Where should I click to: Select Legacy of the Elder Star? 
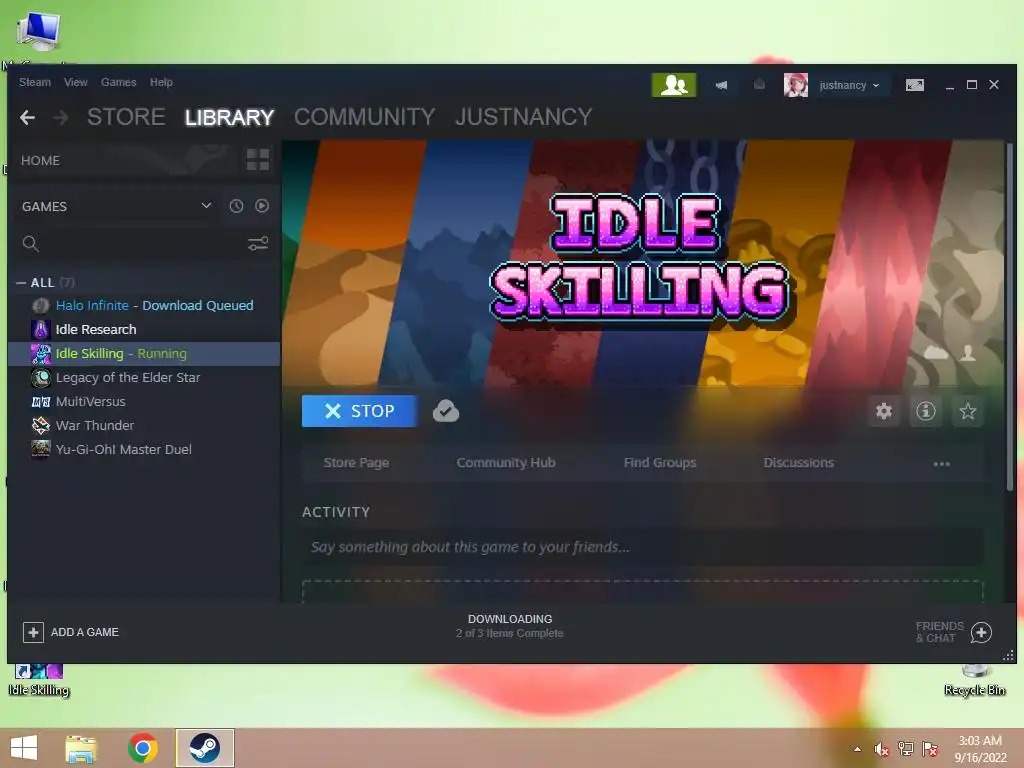pyautogui.click(x=144, y=377)
